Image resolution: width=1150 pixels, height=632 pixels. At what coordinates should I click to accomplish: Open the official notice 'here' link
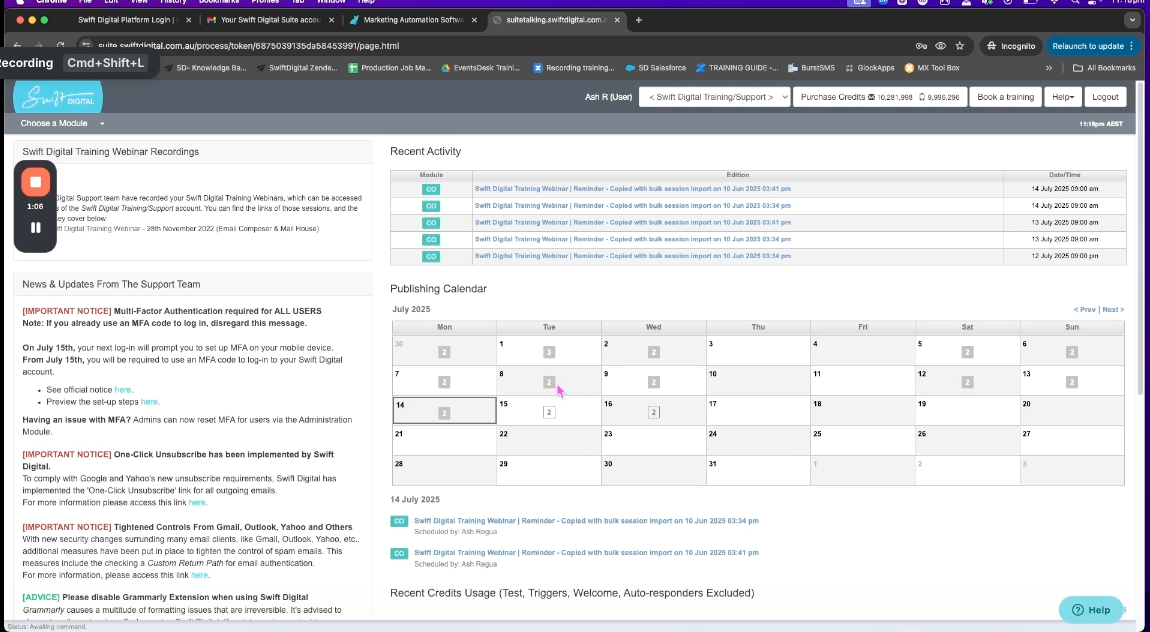(x=122, y=390)
